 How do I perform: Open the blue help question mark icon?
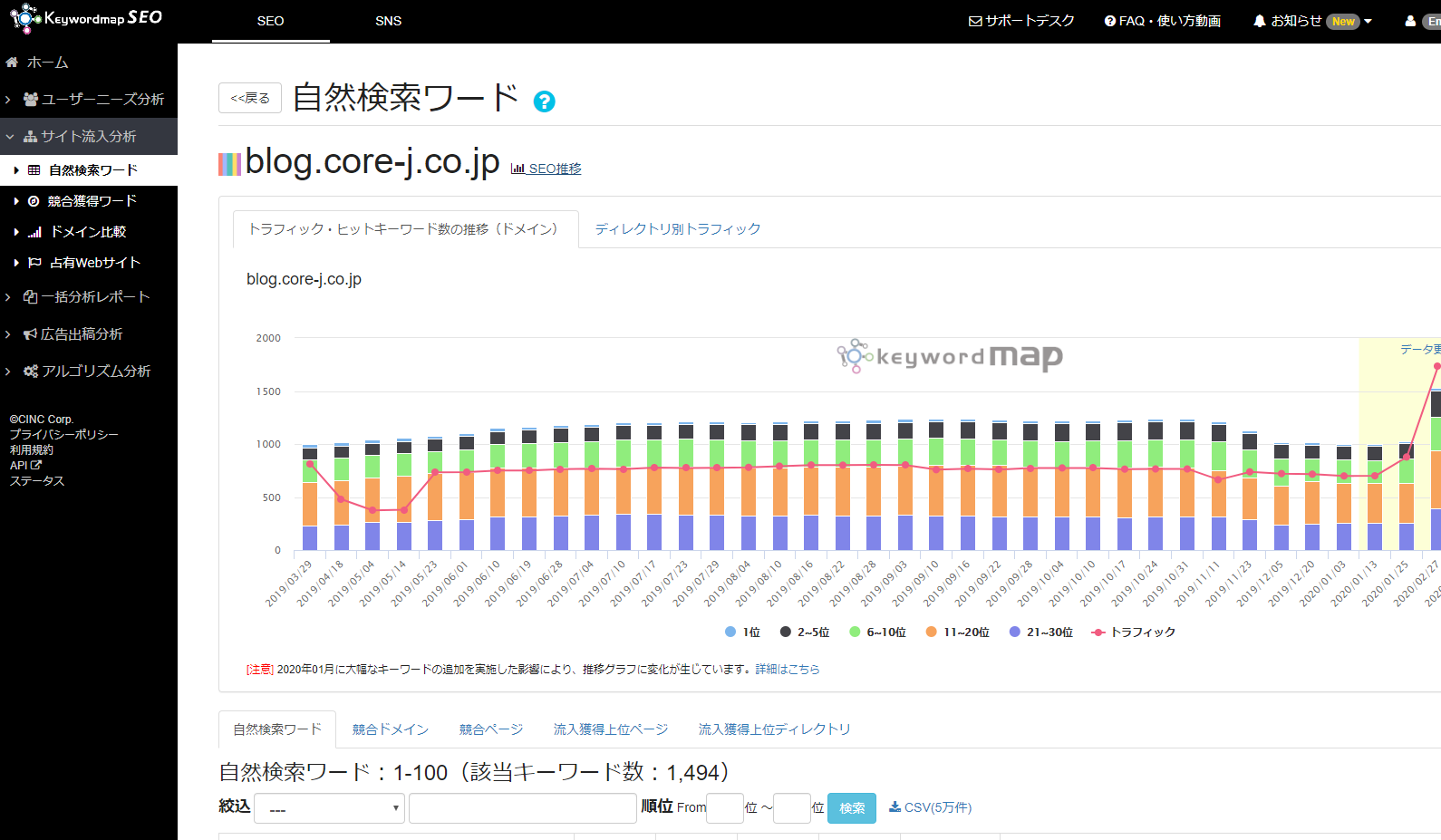(544, 101)
